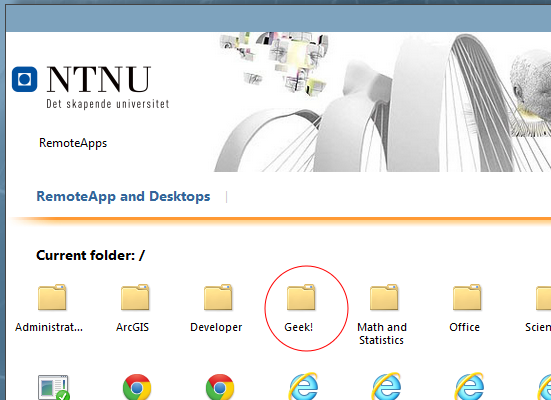Launch Internet Explorer icon beneath Office folder
The height and width of the screenshot is (400, 551).
(x=469, y=386)
